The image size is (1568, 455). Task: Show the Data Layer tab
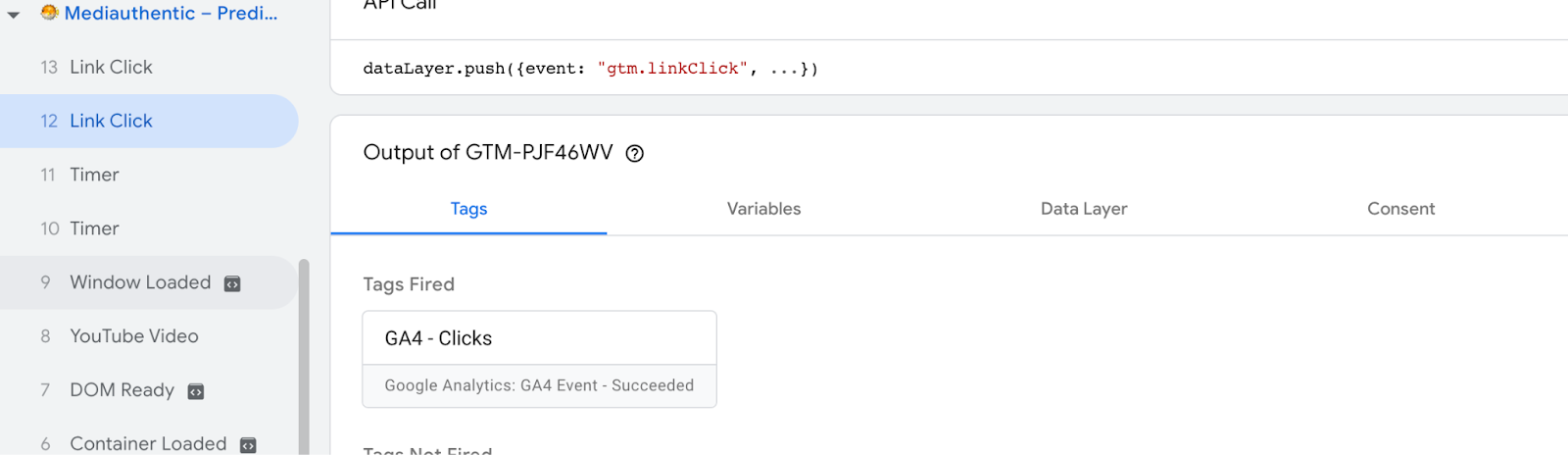click(1084, 209)
